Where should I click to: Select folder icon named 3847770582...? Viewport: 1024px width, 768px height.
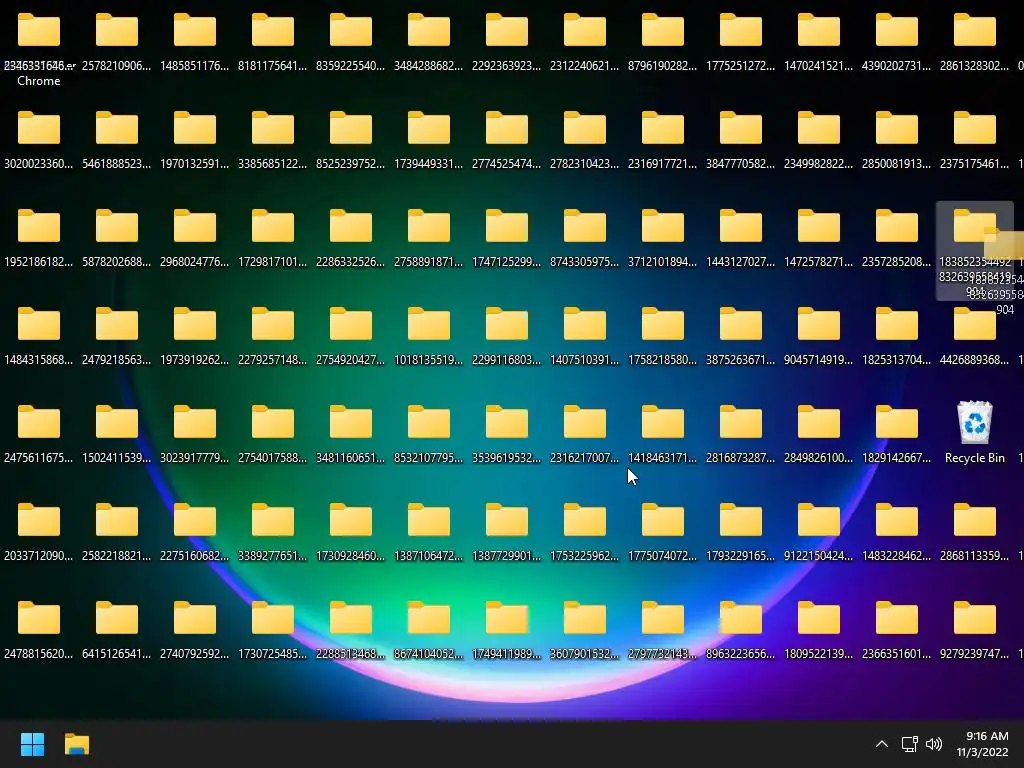741,129
